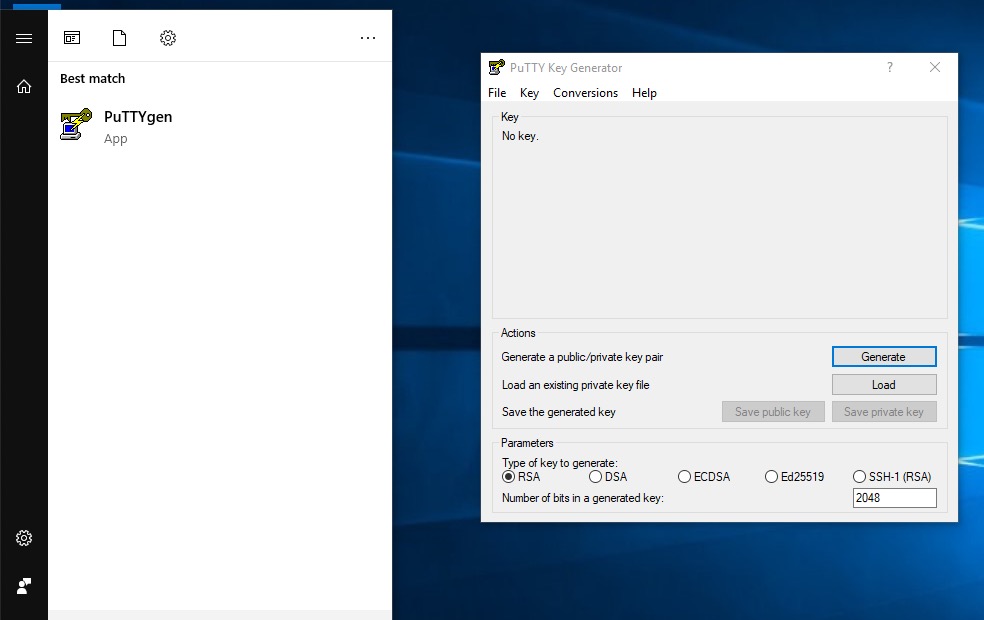Open the hamburger menu in Start panel
The width and height of the screenshot is (984, 620).
(24, 38)
